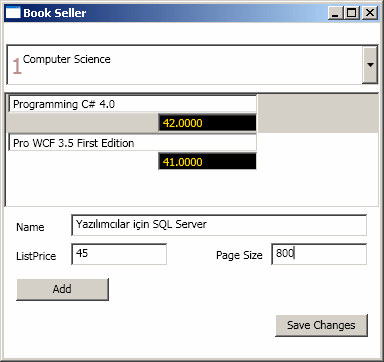Viewport: 384px width, 362px height.
Task: Maximize the Book Seller window
Action: (352, 13)
